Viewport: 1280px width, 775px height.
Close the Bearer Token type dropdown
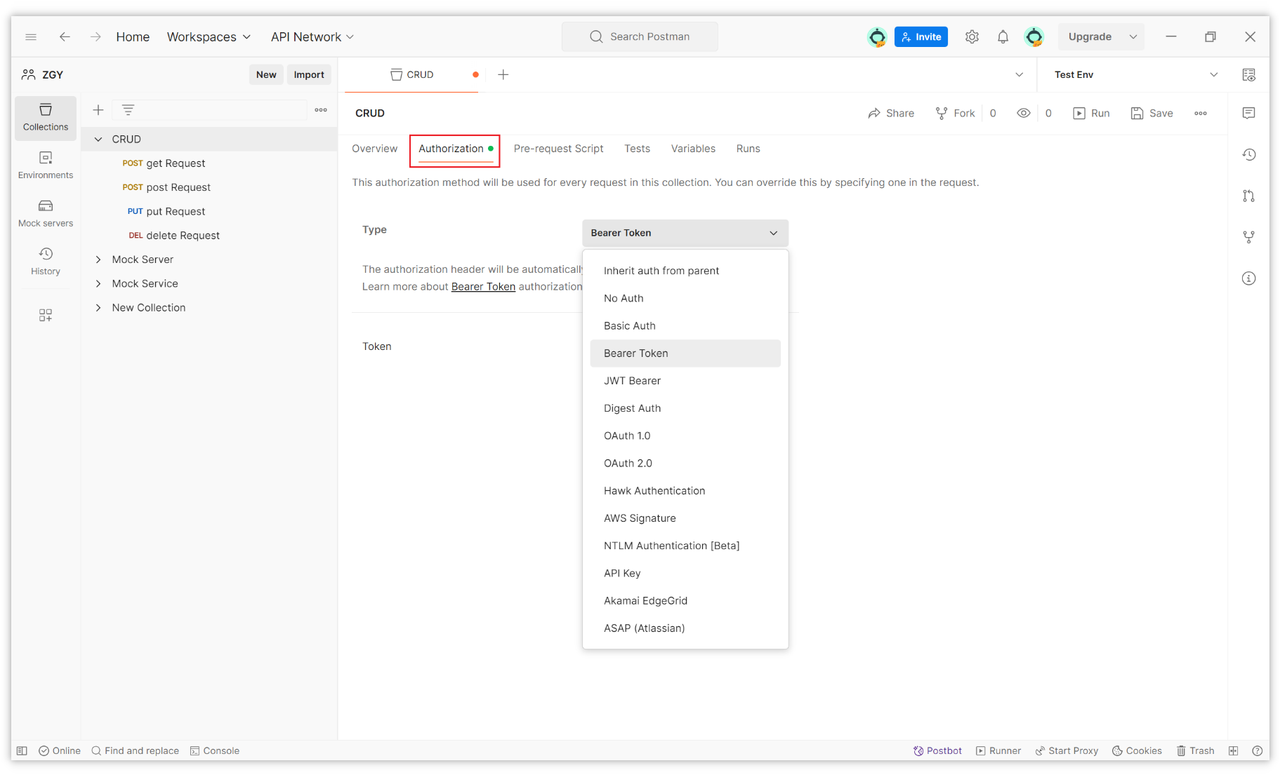click(x=685, y=233)
